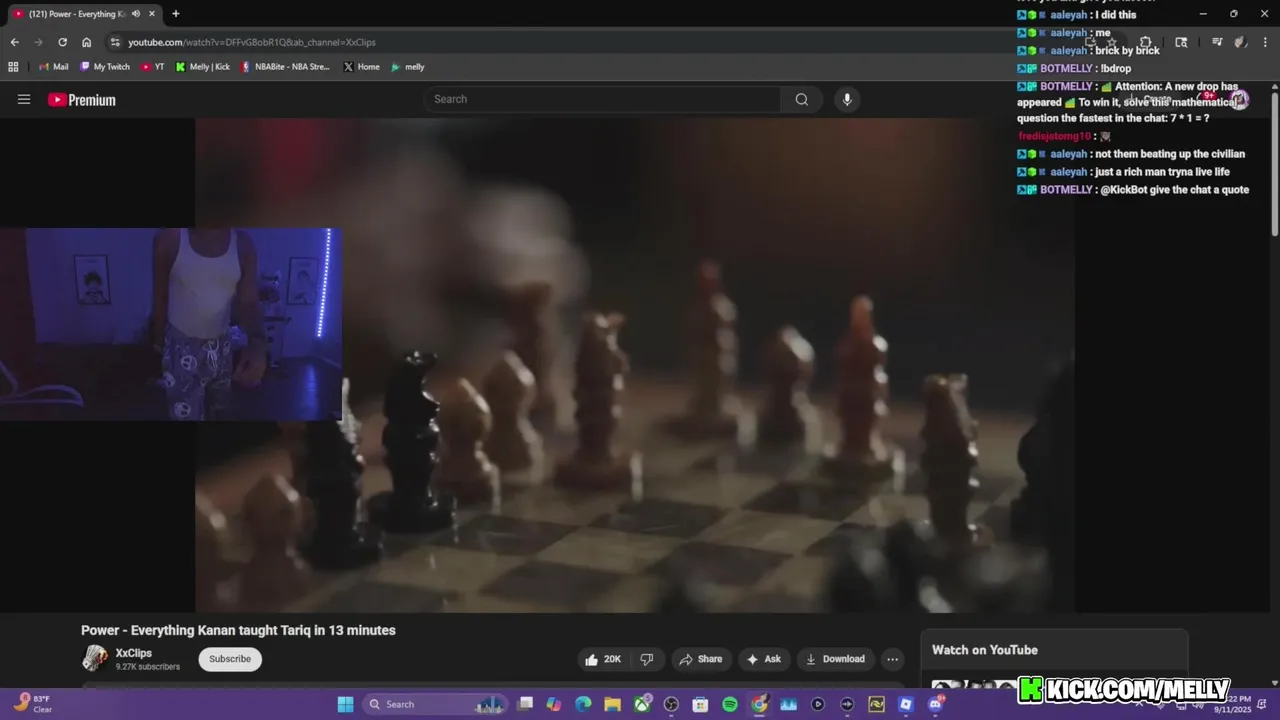1280x720 pixels.
Task: Open Spotify from the taskbar
Action: pyautogui.click(x=730, y=704)
